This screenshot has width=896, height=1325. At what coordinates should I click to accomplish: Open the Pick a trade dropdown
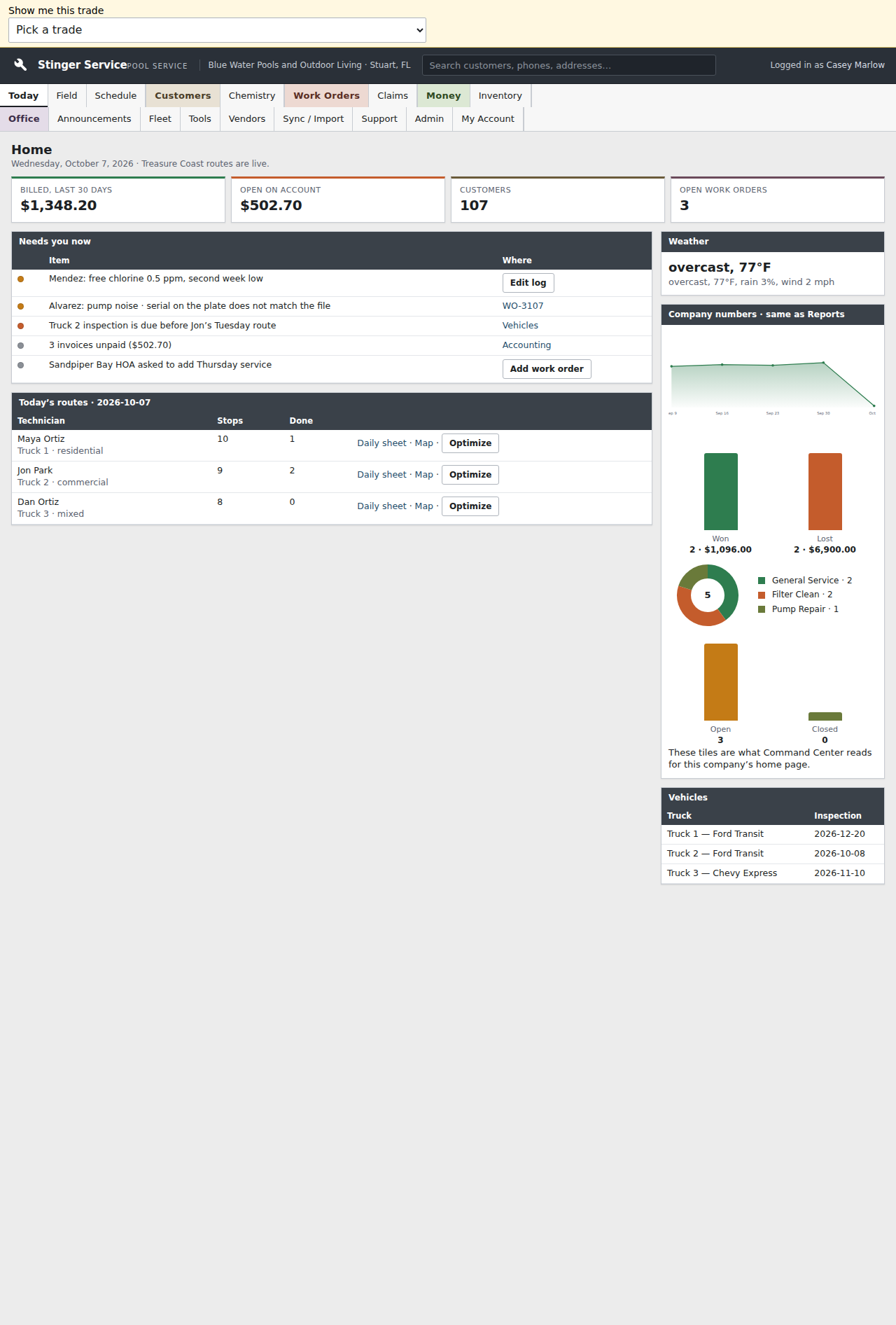coord(217,30)
